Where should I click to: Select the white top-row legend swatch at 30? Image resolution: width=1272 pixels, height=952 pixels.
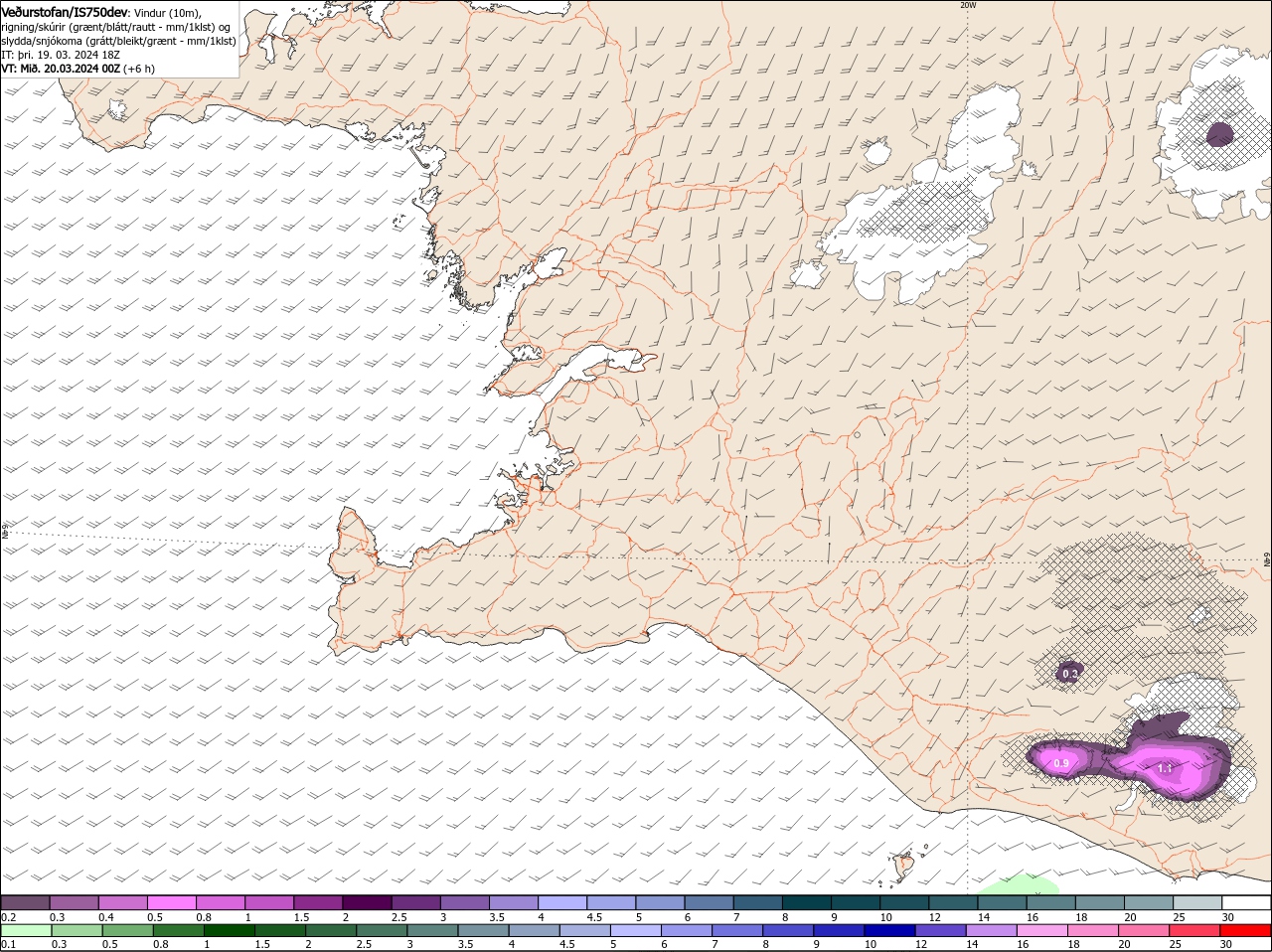tap(1246, 902)
